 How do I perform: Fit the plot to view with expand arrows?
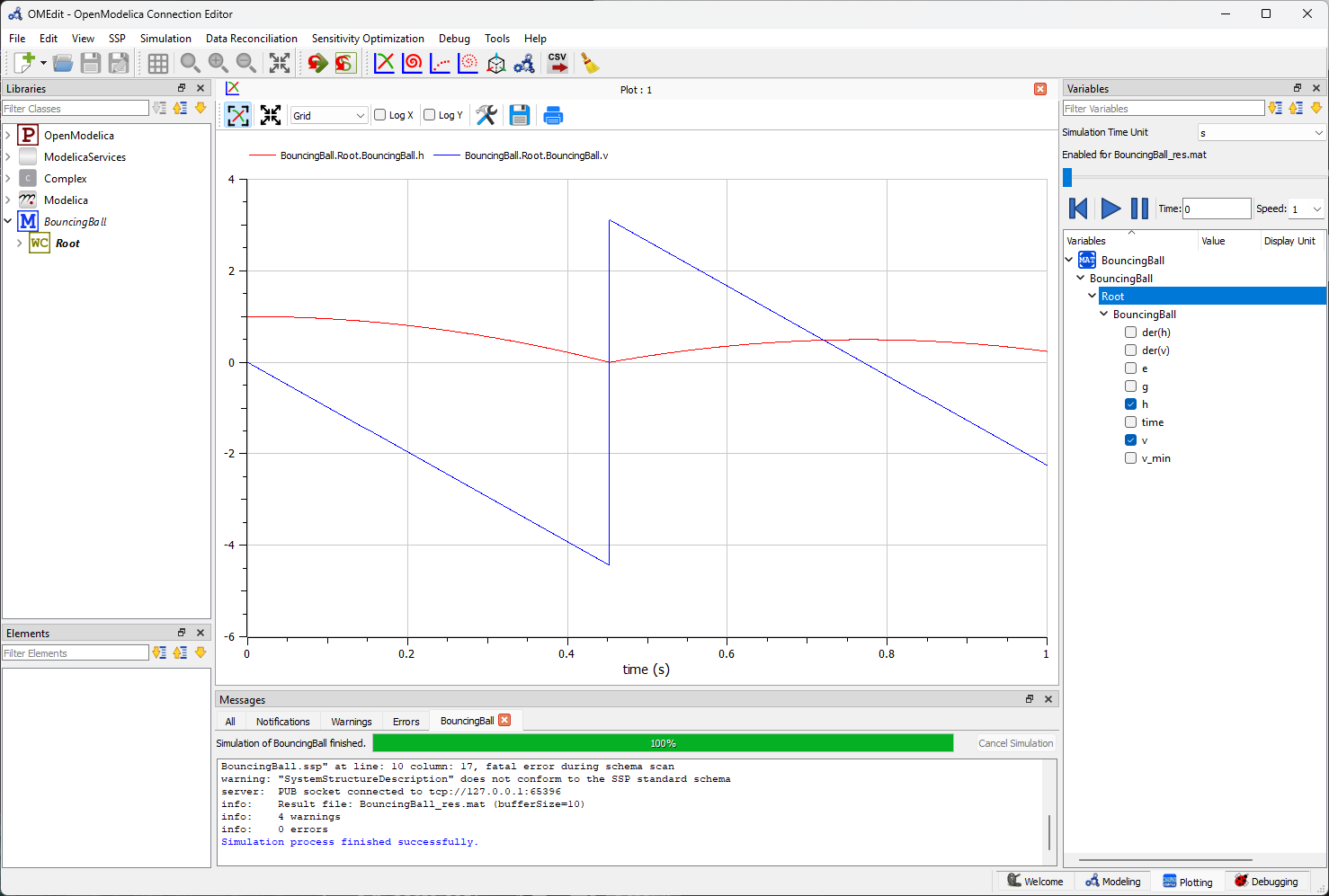270,115
